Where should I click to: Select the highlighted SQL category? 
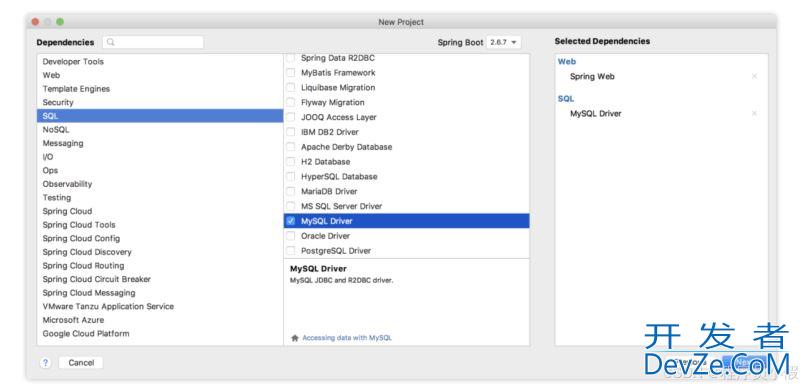(160, 116)
